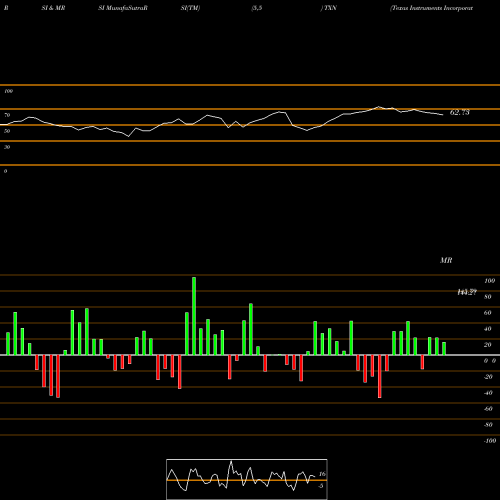This screenshot has height=500, width=500.
Task: Click the RSI axis label 100
Action: [x=8, y=91]
